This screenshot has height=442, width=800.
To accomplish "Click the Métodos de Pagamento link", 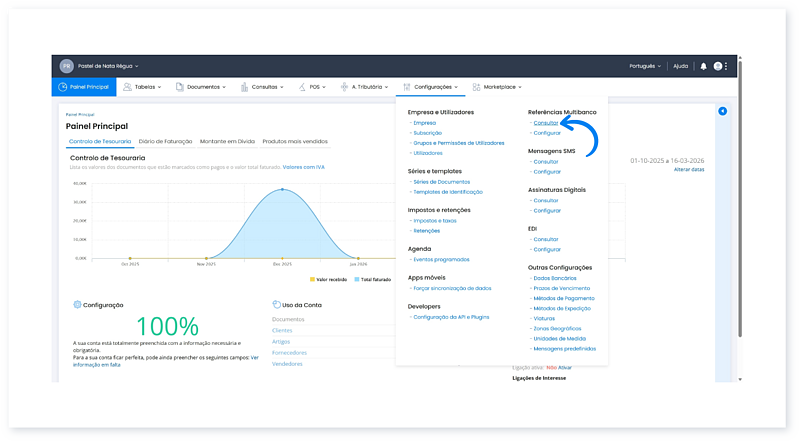I will tap(564, 298).
